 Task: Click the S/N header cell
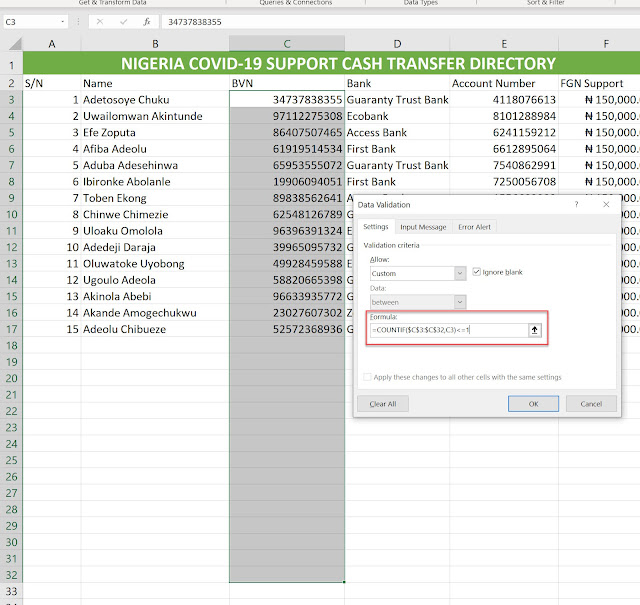[x=52, y=83]
